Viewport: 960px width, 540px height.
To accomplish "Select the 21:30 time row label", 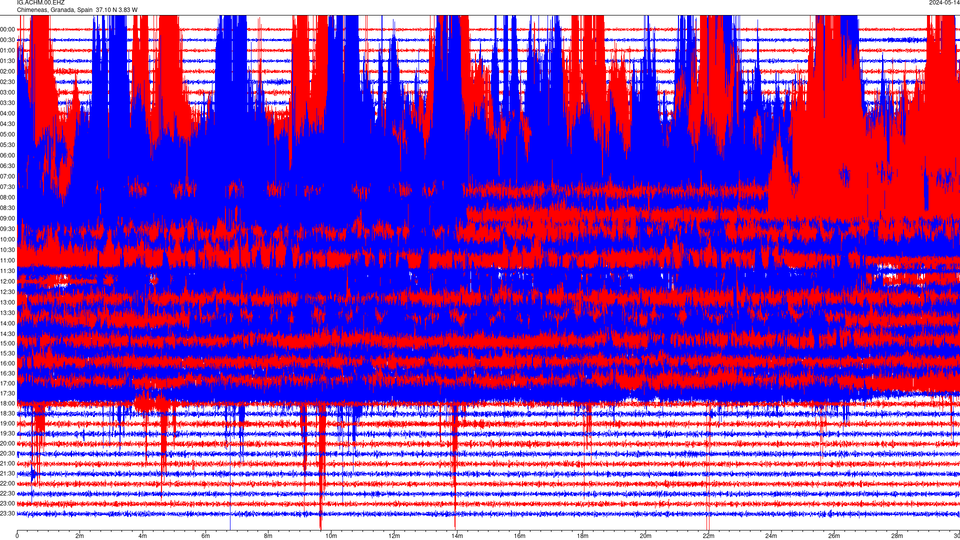I will coord(7,473).
